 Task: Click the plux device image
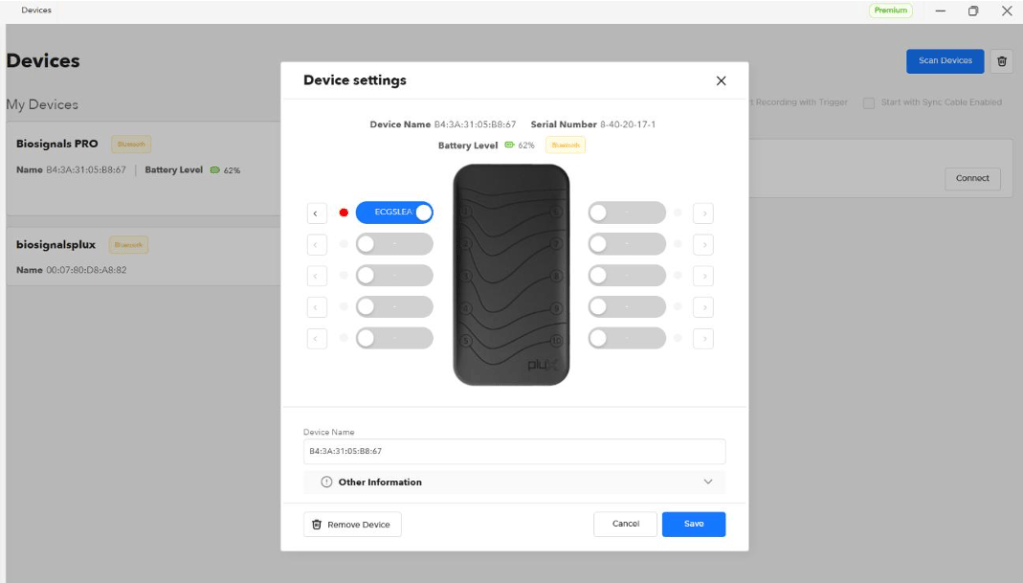coord(512,275)
